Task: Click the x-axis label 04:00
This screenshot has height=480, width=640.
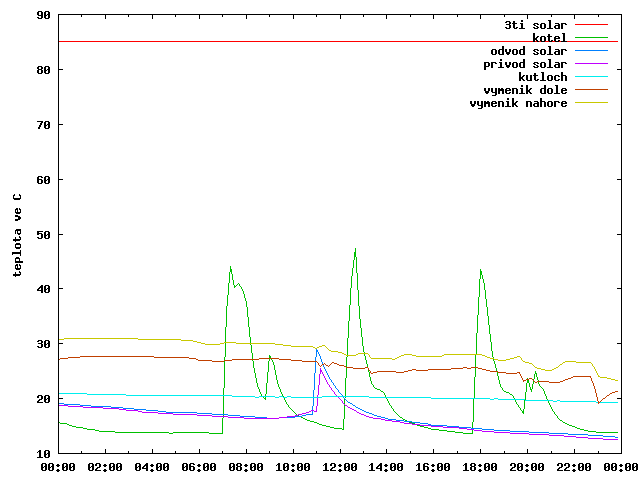Action: point(152,467)
